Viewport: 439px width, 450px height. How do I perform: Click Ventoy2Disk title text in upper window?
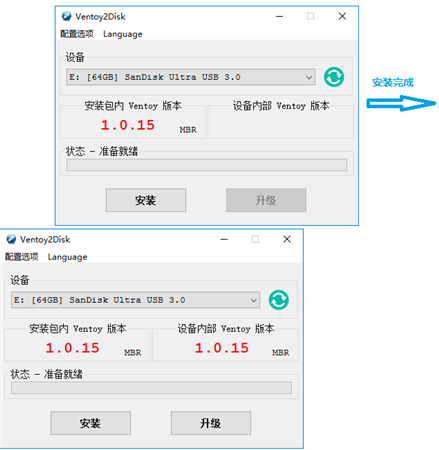tap(100, 17)
